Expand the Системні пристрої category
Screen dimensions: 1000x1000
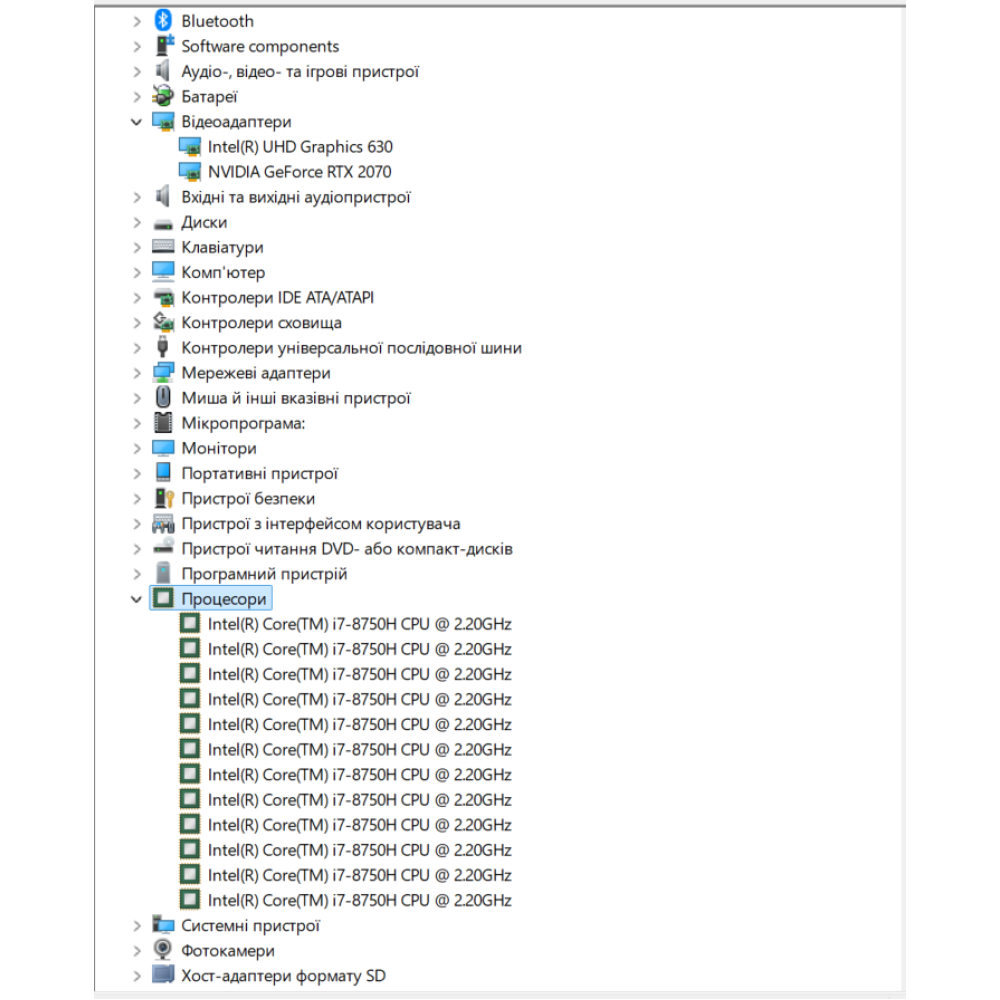[x=137, y=926]
